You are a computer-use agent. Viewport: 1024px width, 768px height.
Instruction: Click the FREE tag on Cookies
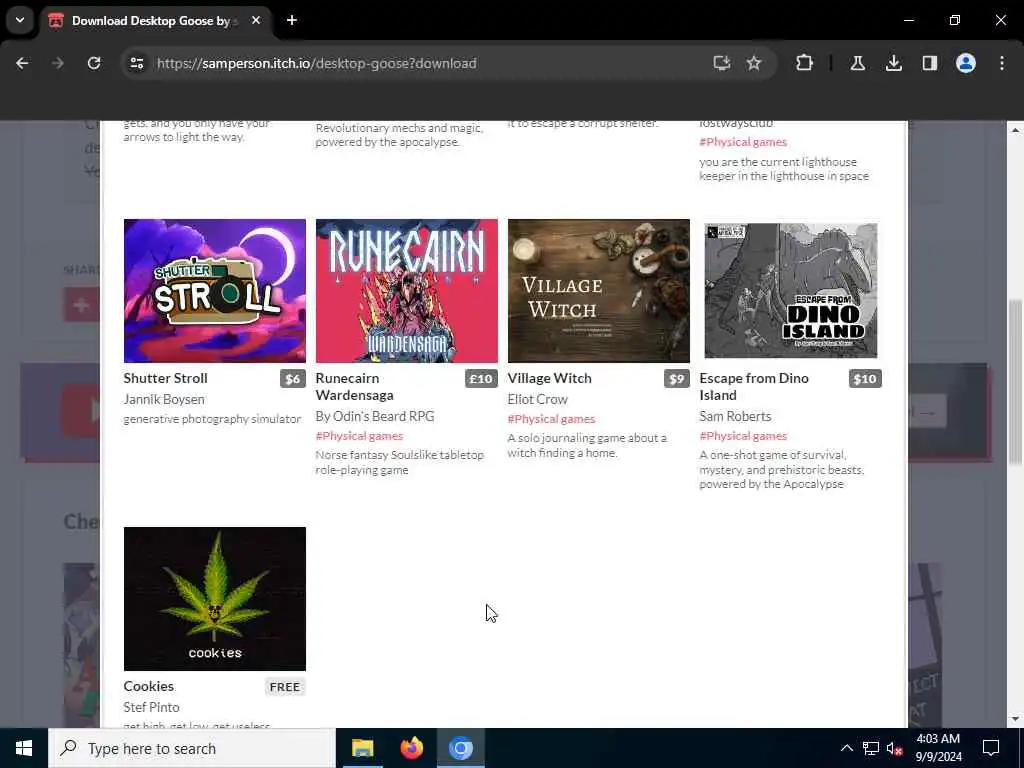[285, 687]
